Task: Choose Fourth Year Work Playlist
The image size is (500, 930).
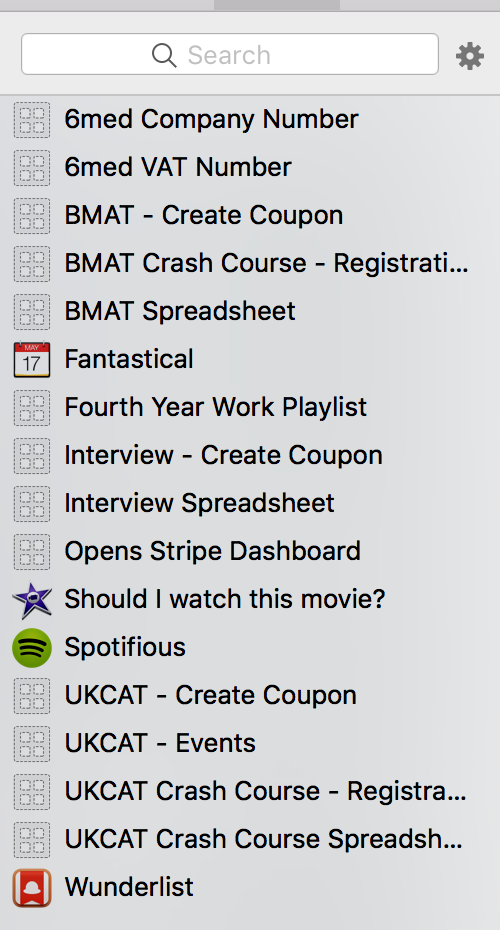Action: pyautogui.click(x=250, y=407)
